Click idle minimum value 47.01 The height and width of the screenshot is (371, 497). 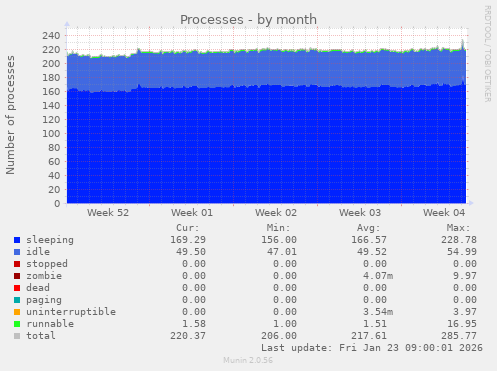[x=282, y=252]
